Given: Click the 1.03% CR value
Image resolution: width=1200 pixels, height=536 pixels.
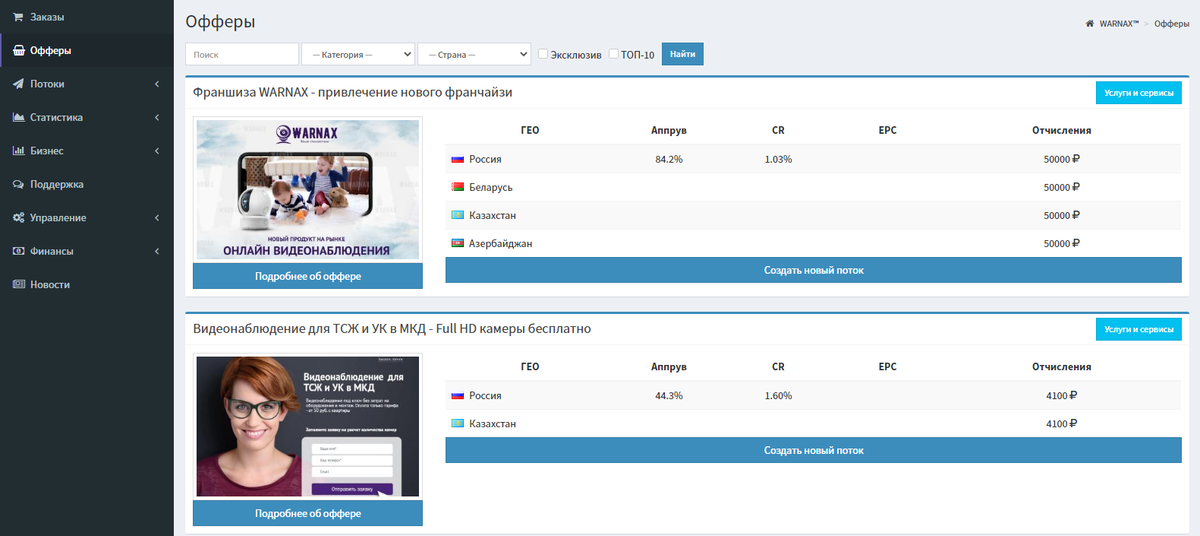Looking at the screenshot, I should pyautogui.click(x=778, y=159).
